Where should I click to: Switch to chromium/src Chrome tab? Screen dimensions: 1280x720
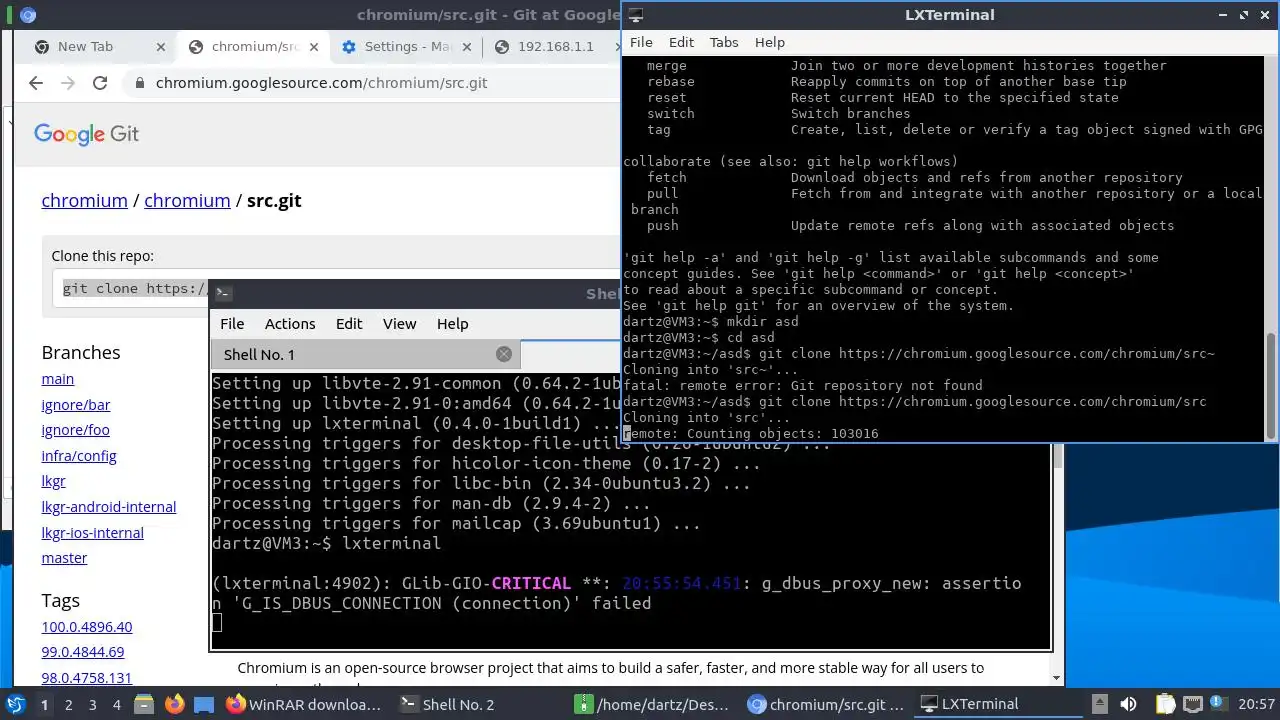point(253,47)
